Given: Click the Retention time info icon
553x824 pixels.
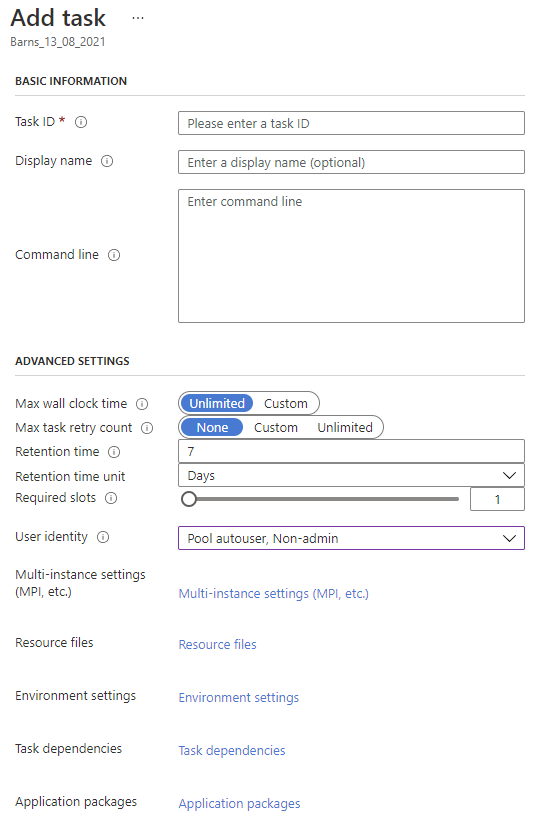Looking at the screenshot, I should point(114,452).
